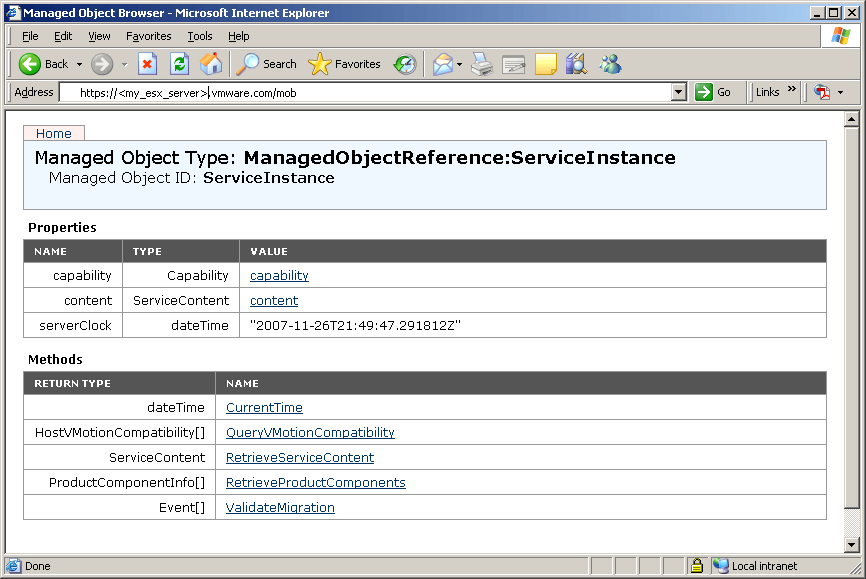Follow the QueryVMotionCompatibility method link
This screenshot has width=866, height=579.
(310, 433)
